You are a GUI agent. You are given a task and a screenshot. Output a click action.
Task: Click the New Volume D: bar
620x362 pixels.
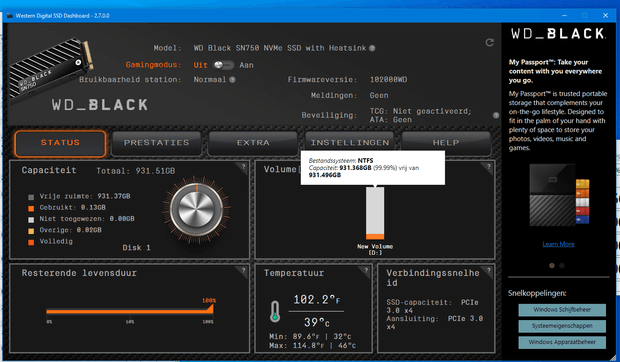375,213
